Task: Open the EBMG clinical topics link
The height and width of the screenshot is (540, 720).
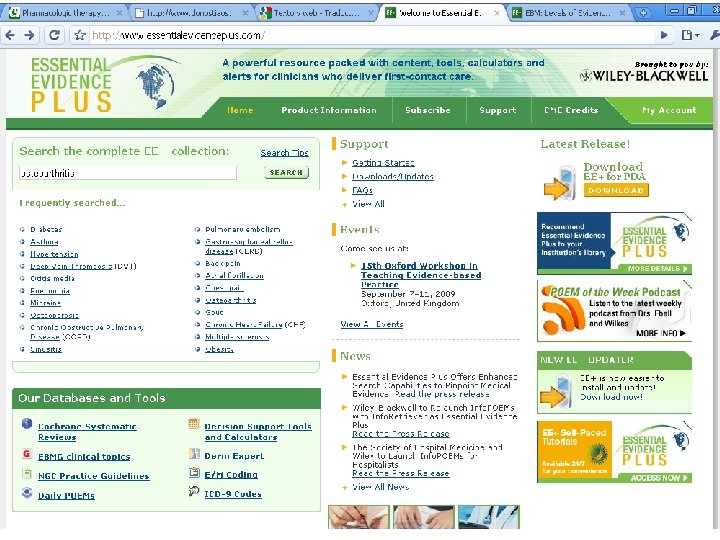Action: [84, 456]
